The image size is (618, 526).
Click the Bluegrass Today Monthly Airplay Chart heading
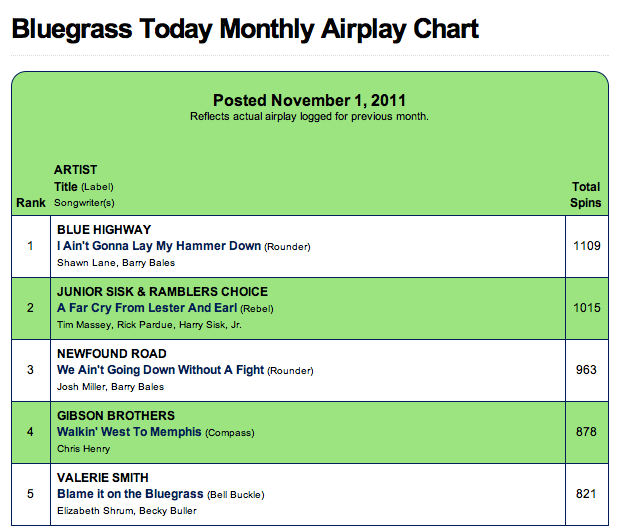tap(245, 28)
